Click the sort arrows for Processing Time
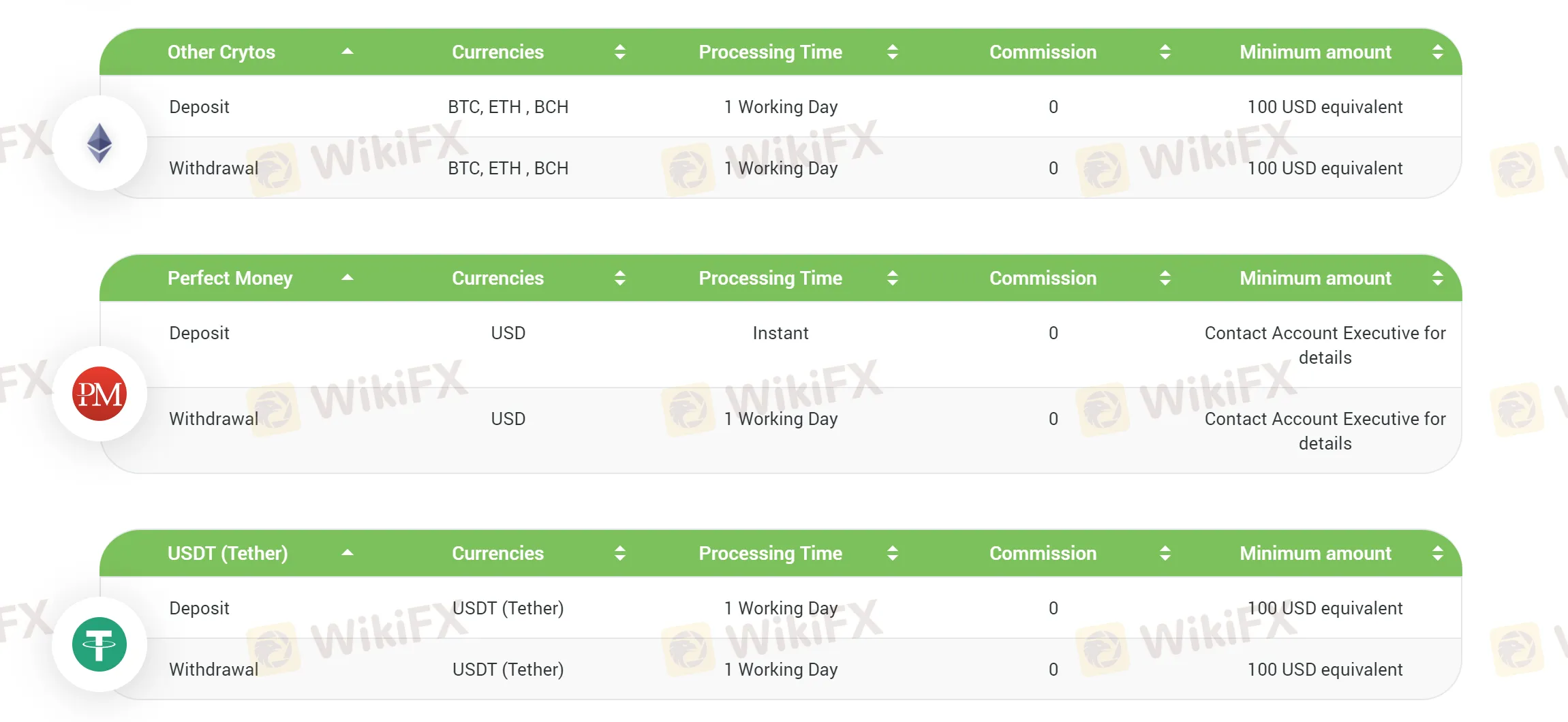Viewport: 1568px width, 722px height. click(893, 52)
